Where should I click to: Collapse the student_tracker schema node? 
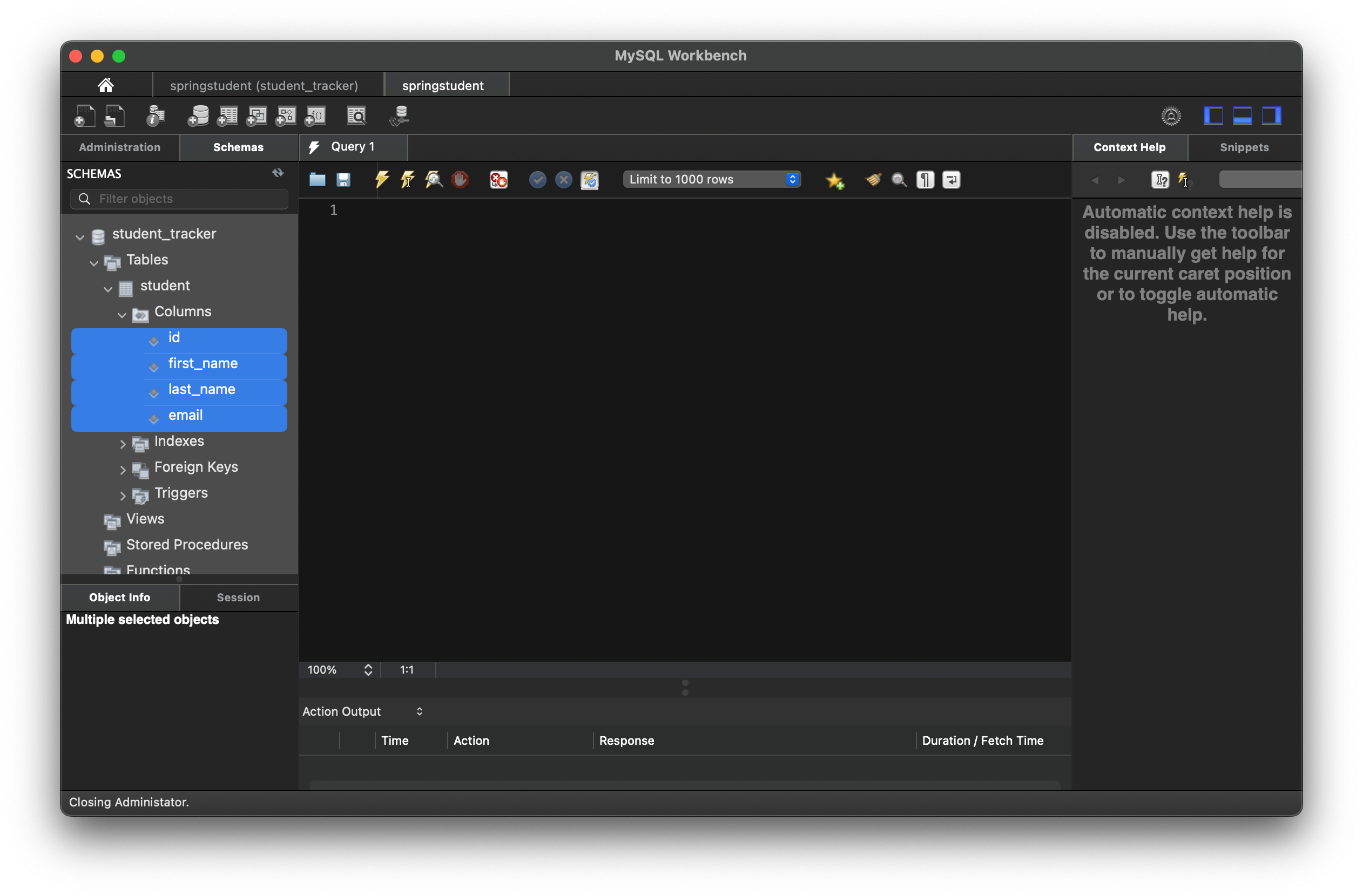pyautogui.click(x=80, y=236)
